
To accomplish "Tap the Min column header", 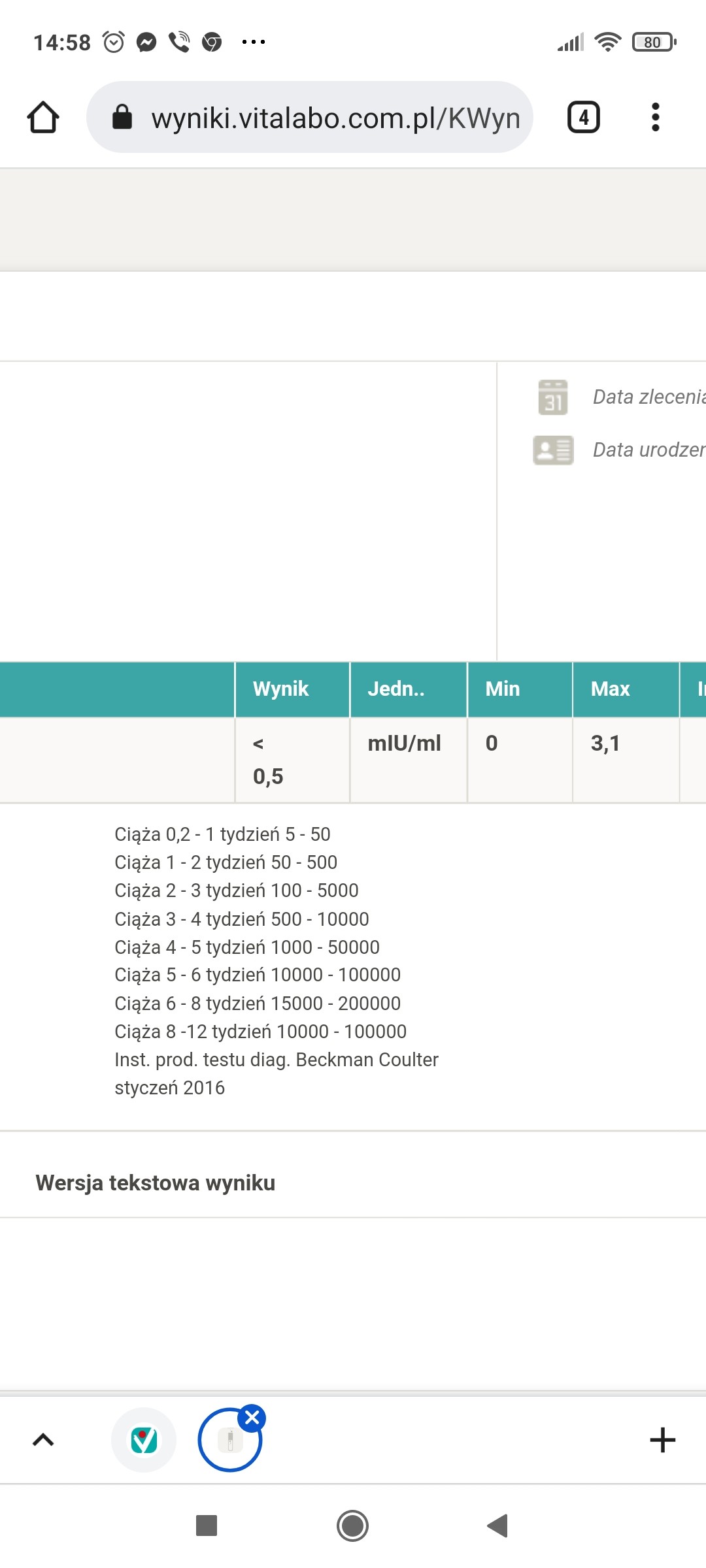I will point(503,689).
